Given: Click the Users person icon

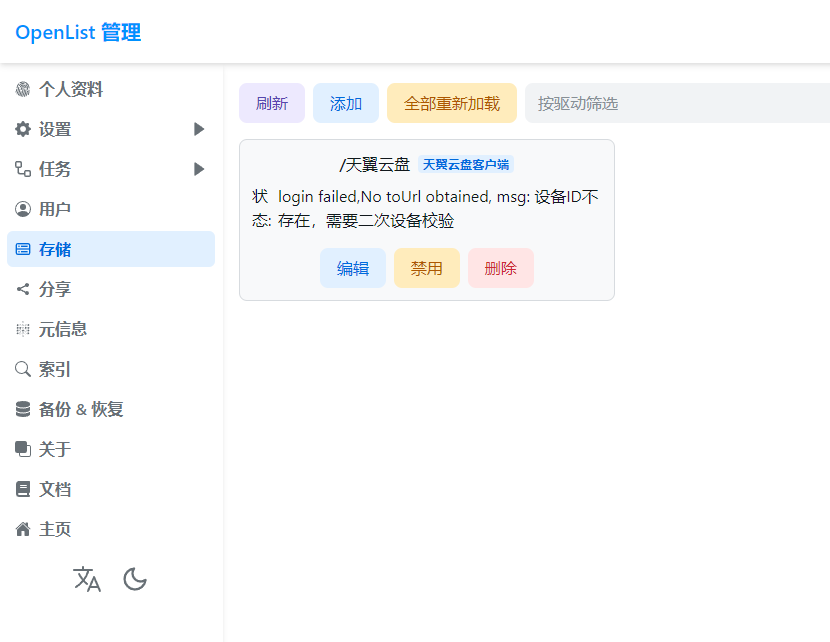Looking at the screenshot, I should point(23,210).
